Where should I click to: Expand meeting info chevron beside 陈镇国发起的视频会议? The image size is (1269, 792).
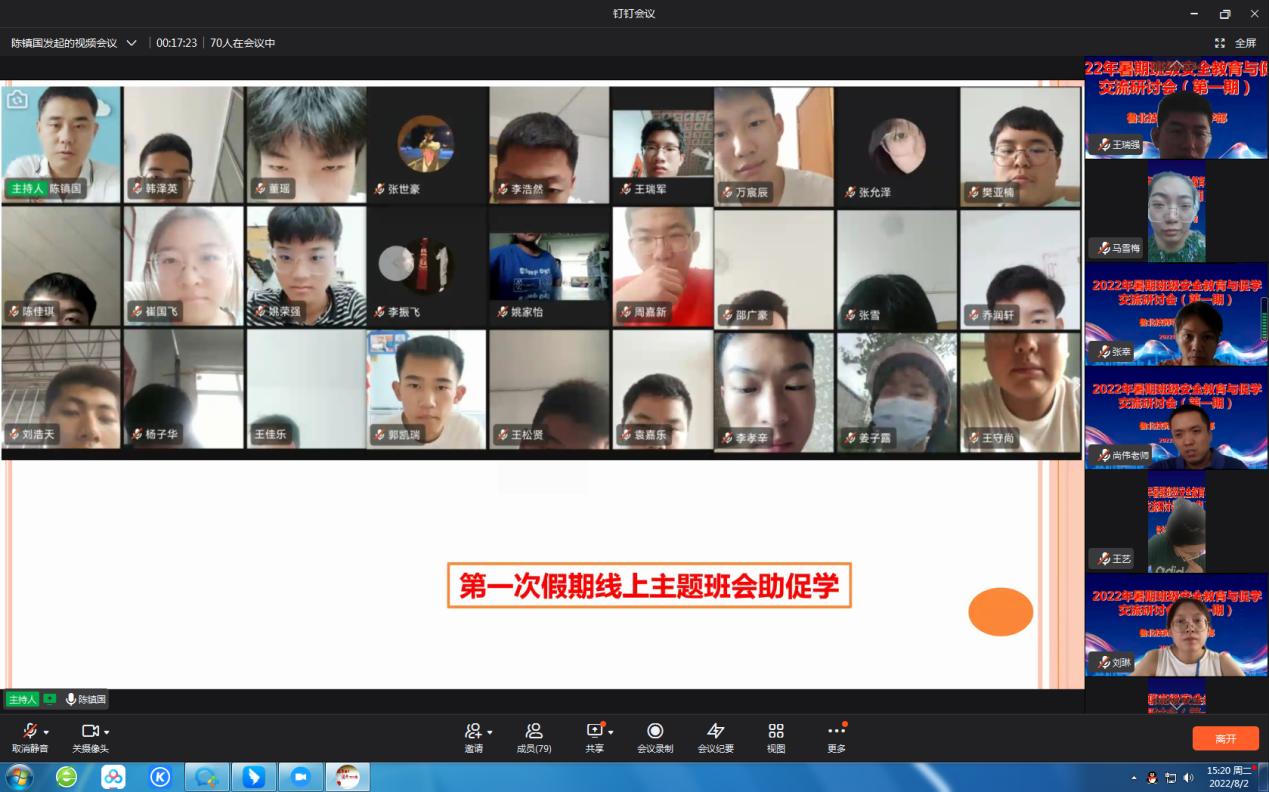click(131, 43)
